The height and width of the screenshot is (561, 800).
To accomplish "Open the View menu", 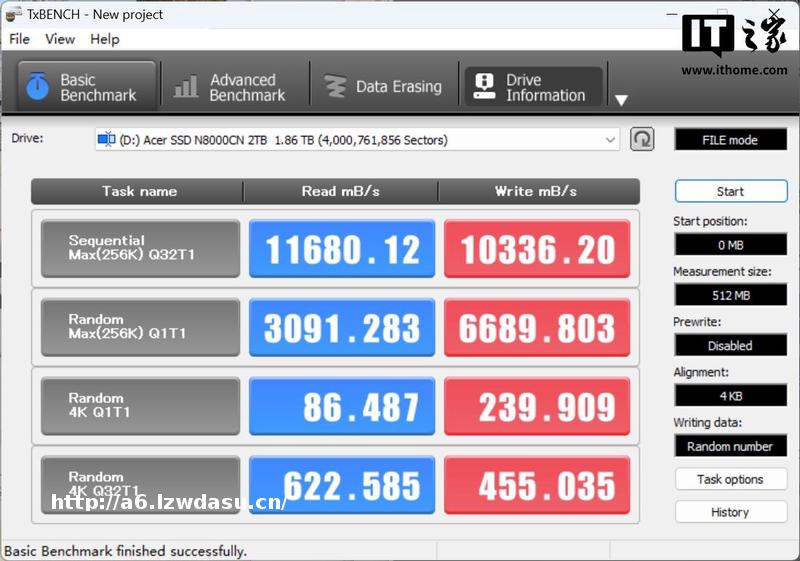I will (60, 39).
